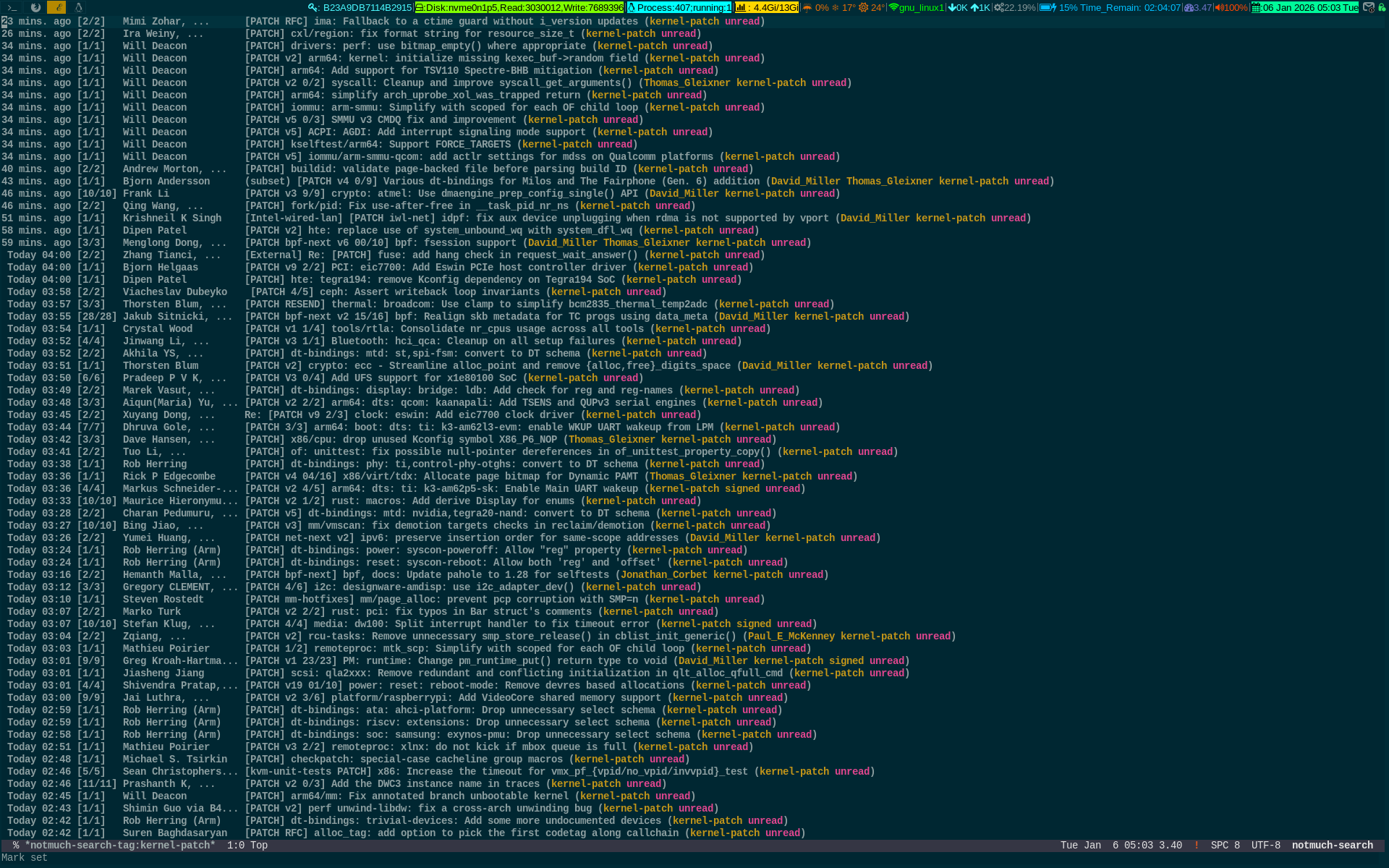1389x868 pixels.
Task: Click UTF-8 encoding in the mode line
Action: pyautogui.click(x=1265, y=846)
